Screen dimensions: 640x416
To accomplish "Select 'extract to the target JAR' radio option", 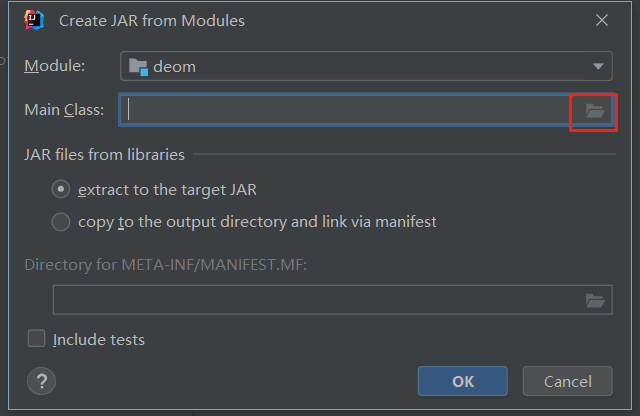I will tap(62, 189).
